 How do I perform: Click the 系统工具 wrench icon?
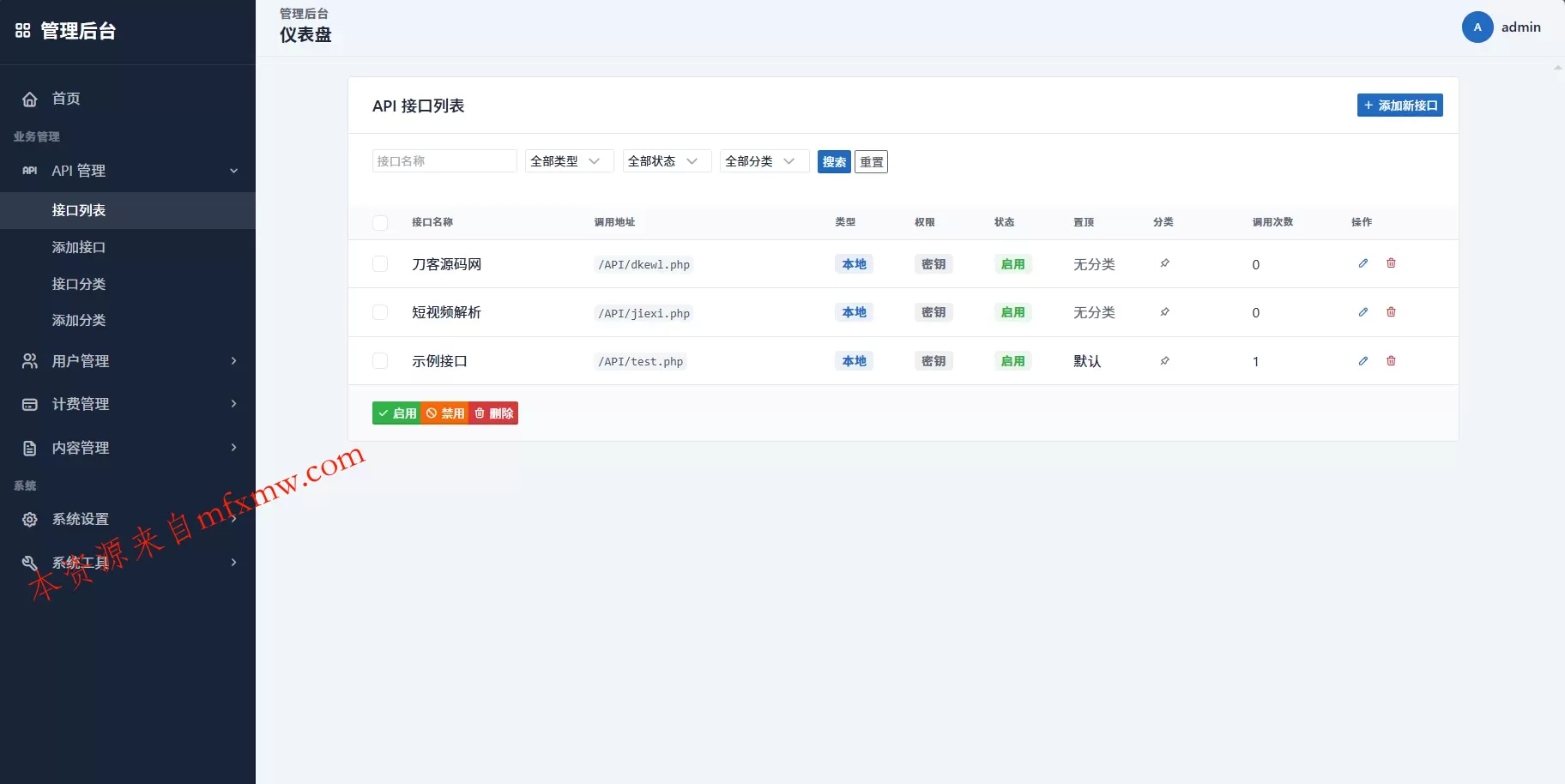click(30, 563)
